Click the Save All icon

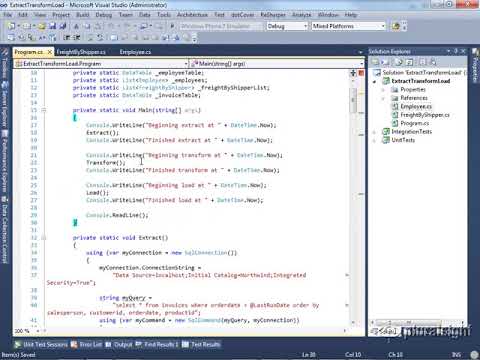(x=62, y=26)
